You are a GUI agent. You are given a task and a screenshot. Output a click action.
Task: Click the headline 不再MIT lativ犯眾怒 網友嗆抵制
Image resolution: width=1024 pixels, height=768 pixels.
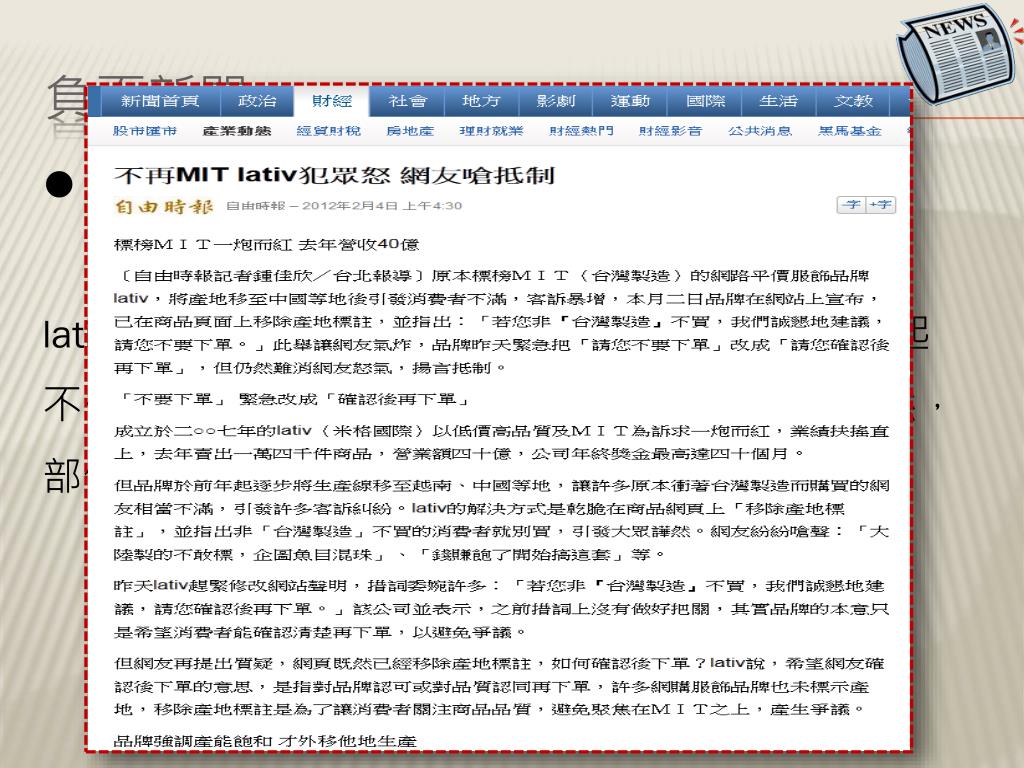click(x=334, y=174)
